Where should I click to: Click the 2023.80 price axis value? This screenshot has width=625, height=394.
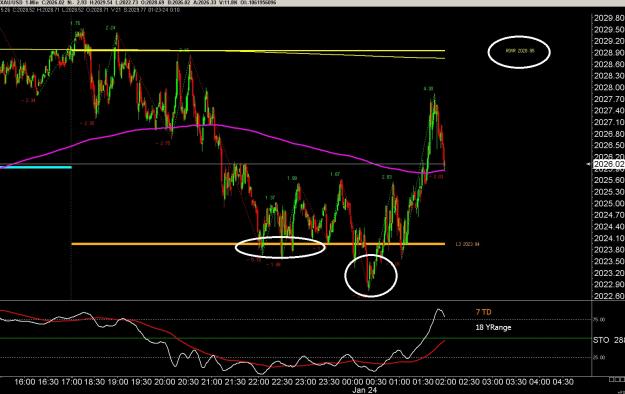609,250
